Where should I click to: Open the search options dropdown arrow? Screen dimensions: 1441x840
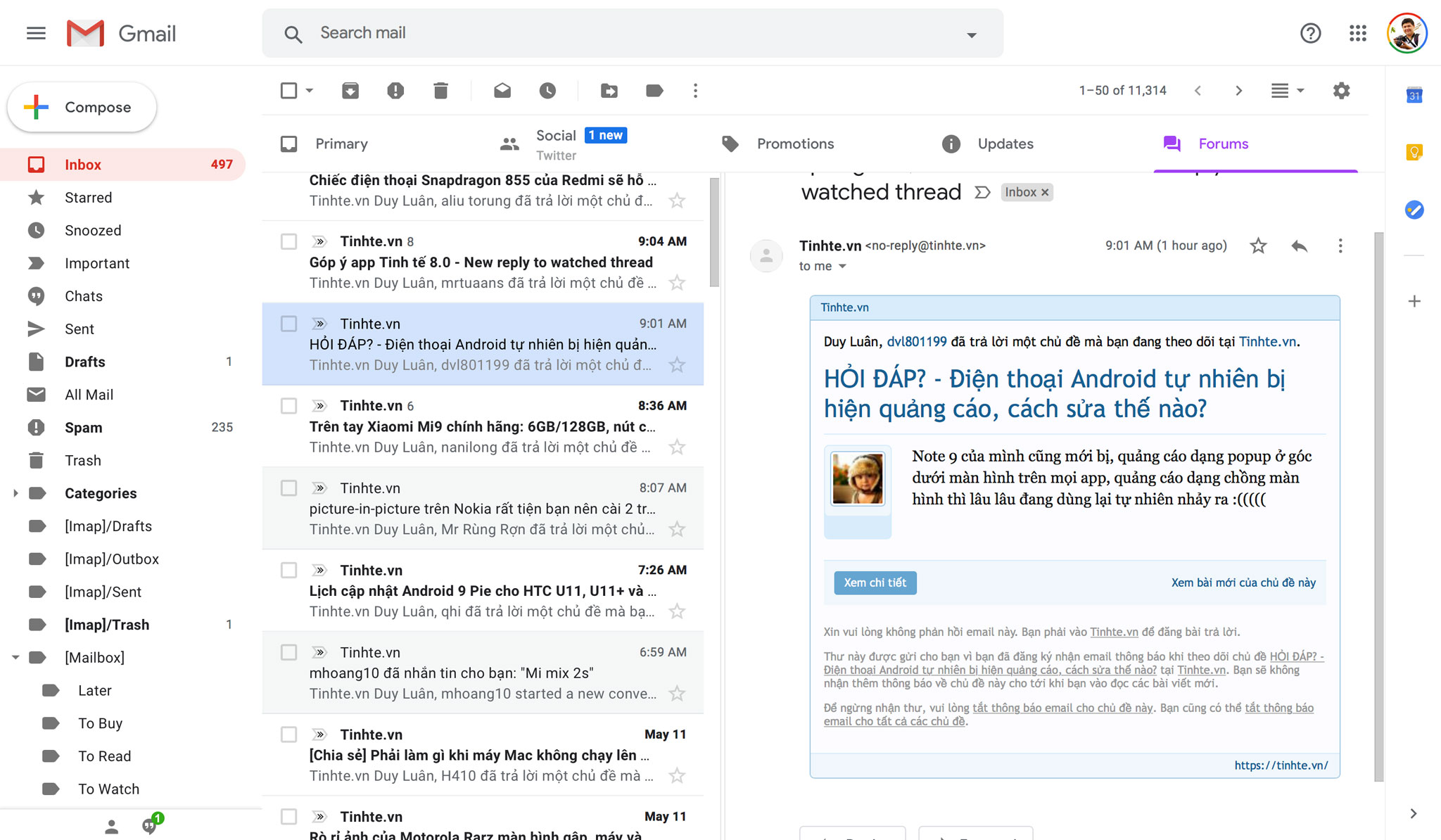972,34
